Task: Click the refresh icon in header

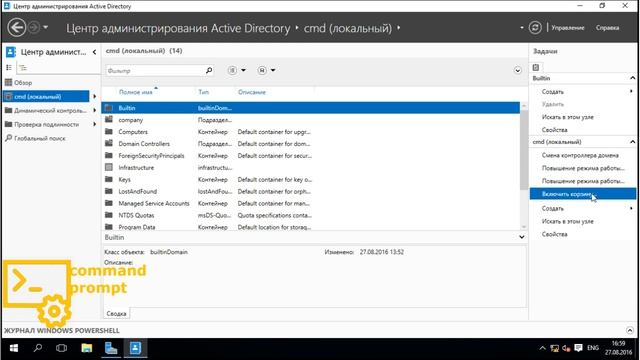Action: coord(535,28)
